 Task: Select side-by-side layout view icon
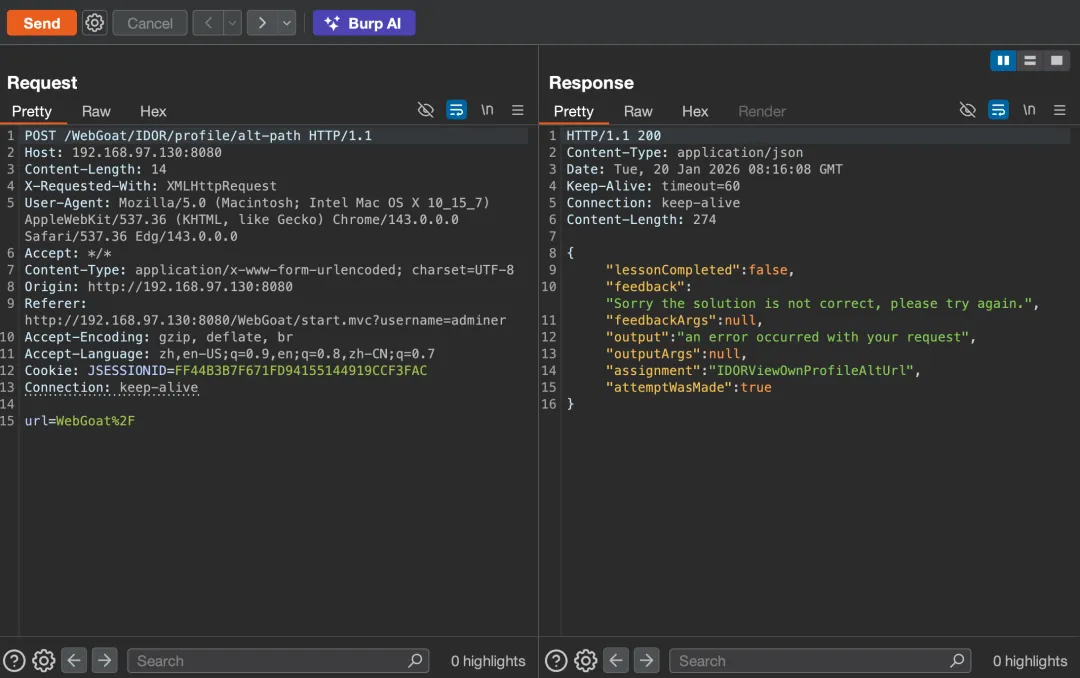coord(1003,61)
